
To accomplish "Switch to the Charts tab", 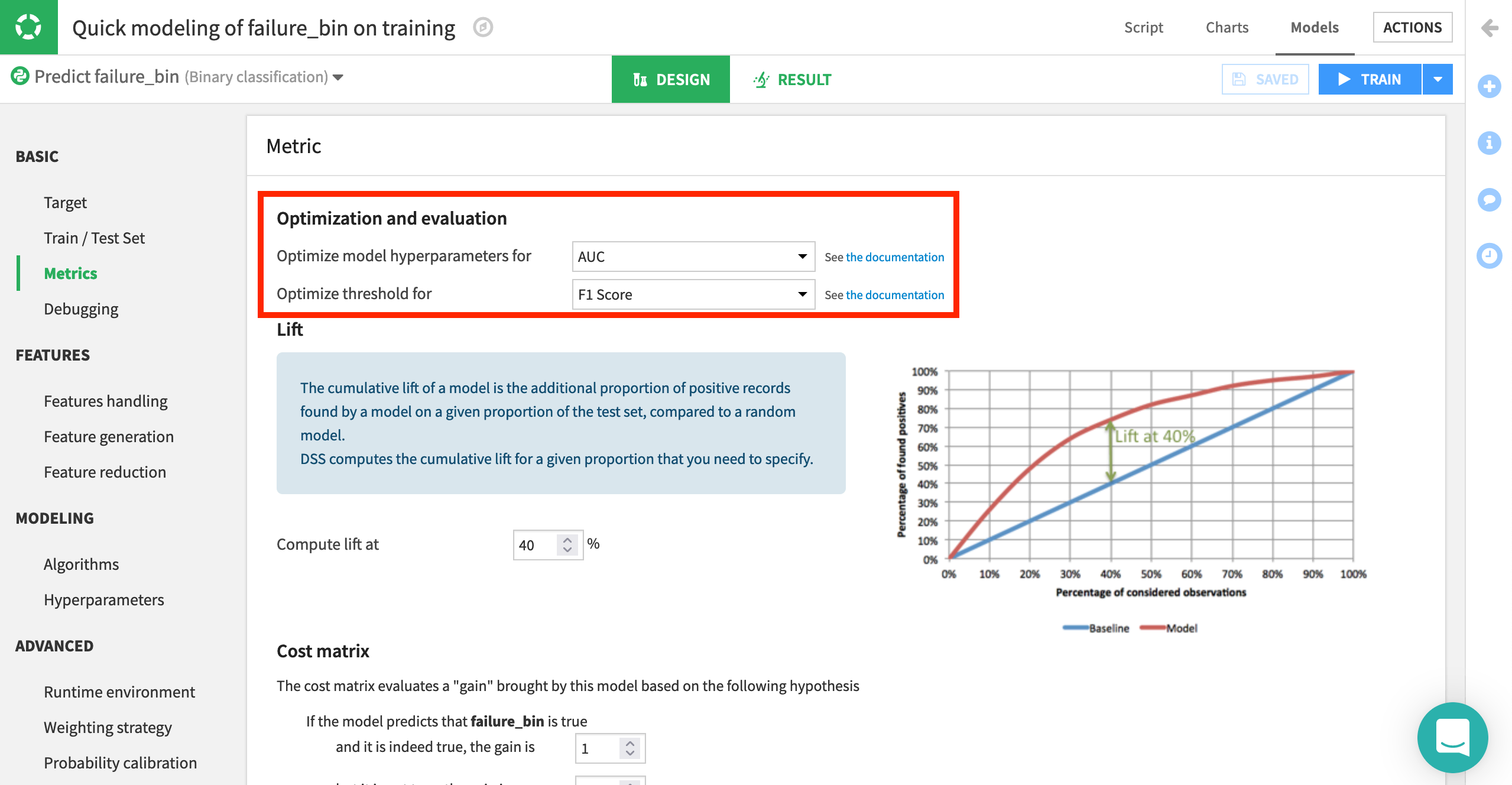I will click(x=1227, y=27).
